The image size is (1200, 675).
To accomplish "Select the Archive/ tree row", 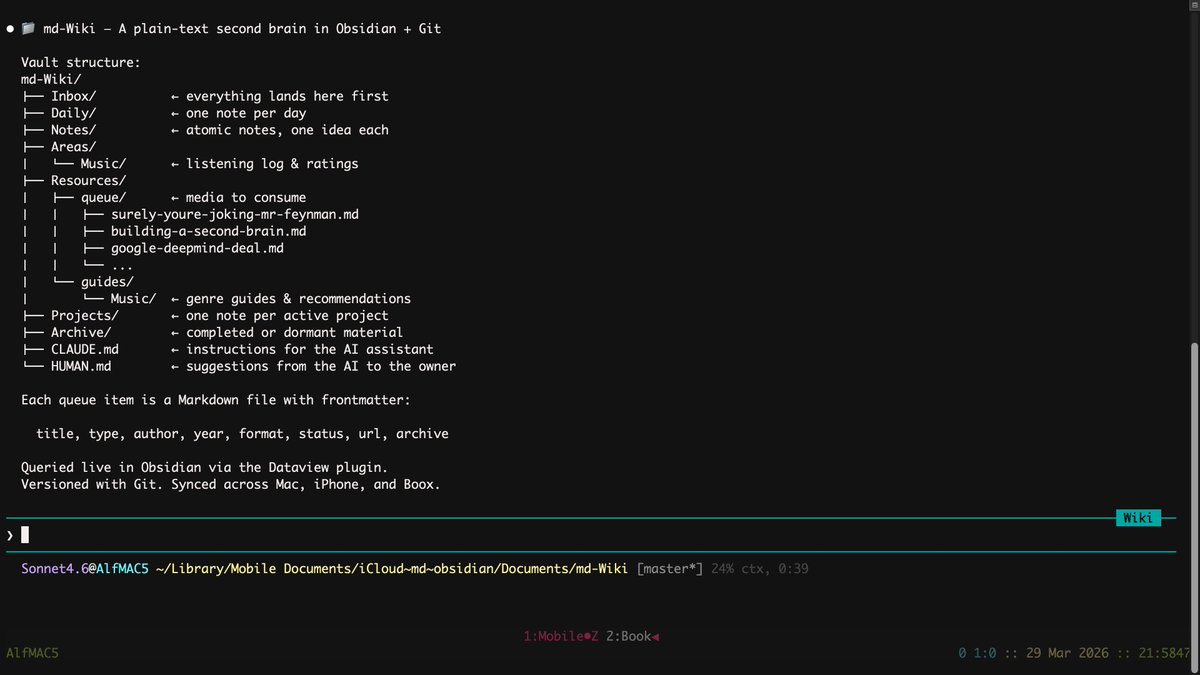I will coord(212,333).
